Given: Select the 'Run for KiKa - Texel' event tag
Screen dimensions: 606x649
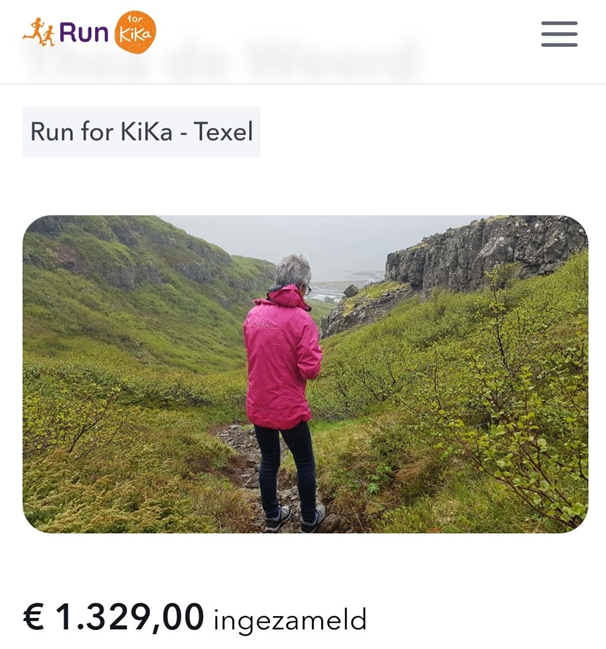Looking at the screenshot, I should [x=141, y=132].
